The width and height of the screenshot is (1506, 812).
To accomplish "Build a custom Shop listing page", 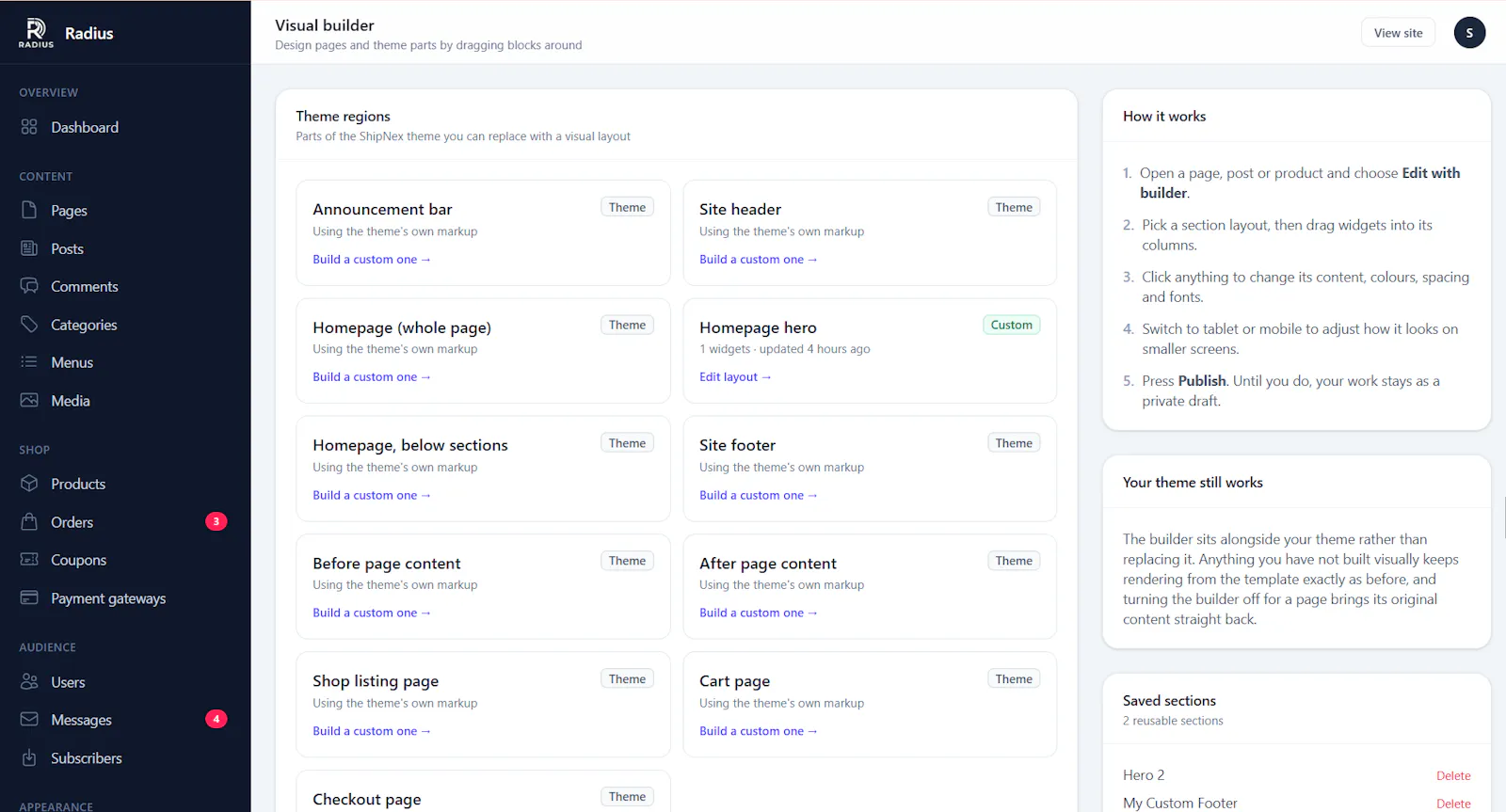I will point(372,731).
